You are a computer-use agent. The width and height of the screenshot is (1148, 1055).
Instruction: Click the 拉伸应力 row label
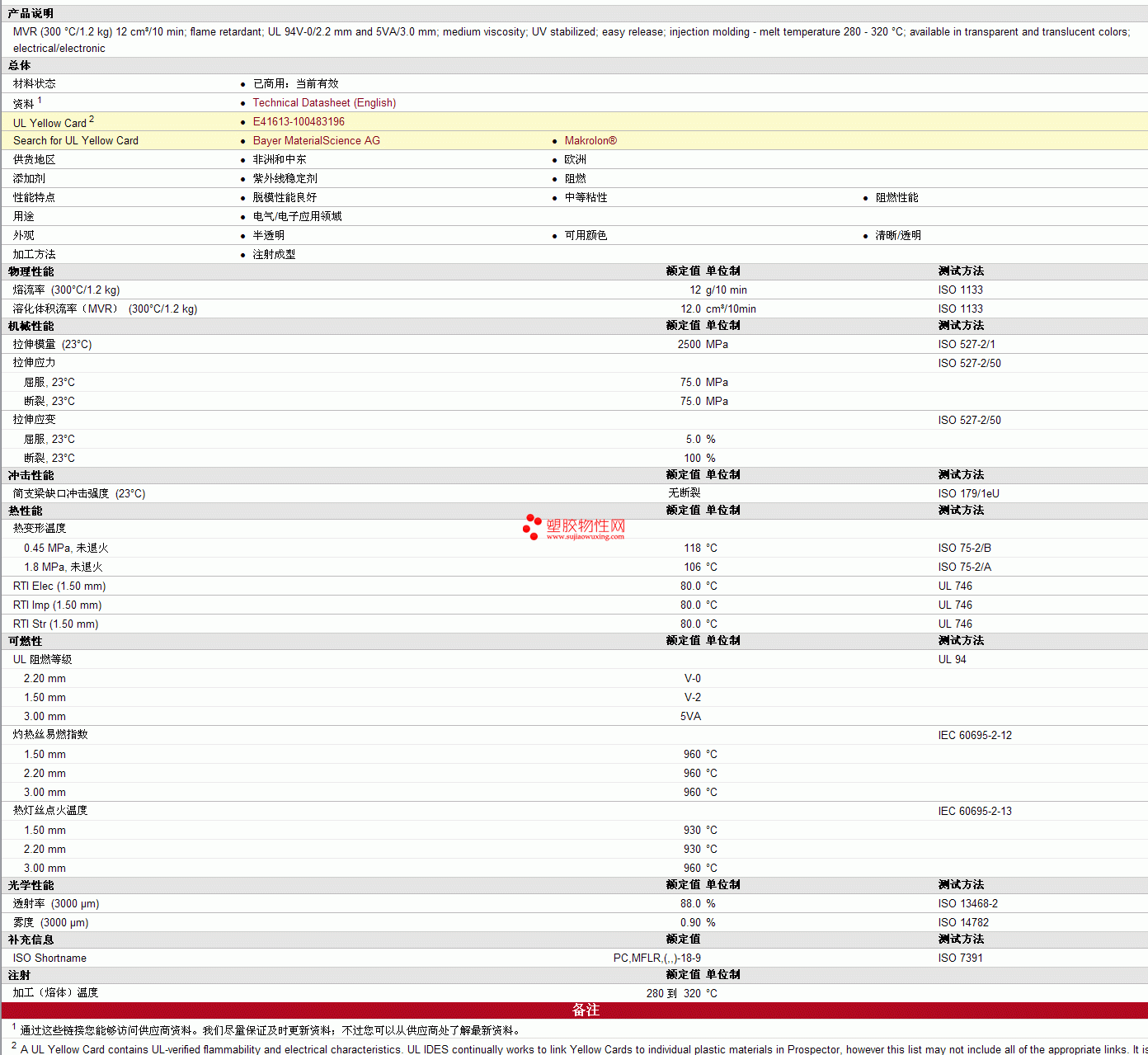(x=34, y=363)
